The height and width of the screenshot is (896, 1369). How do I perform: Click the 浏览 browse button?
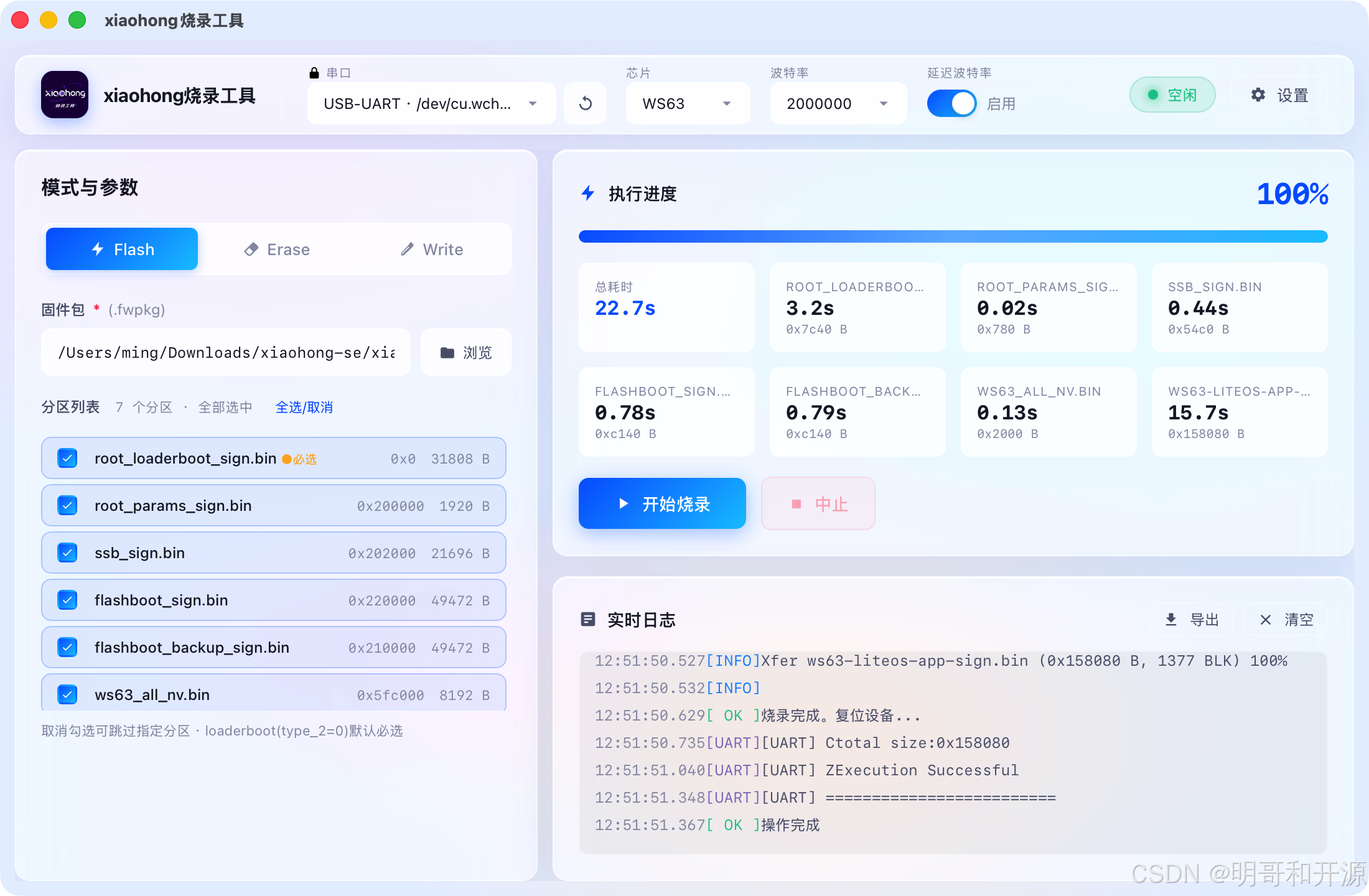[466, 352]
